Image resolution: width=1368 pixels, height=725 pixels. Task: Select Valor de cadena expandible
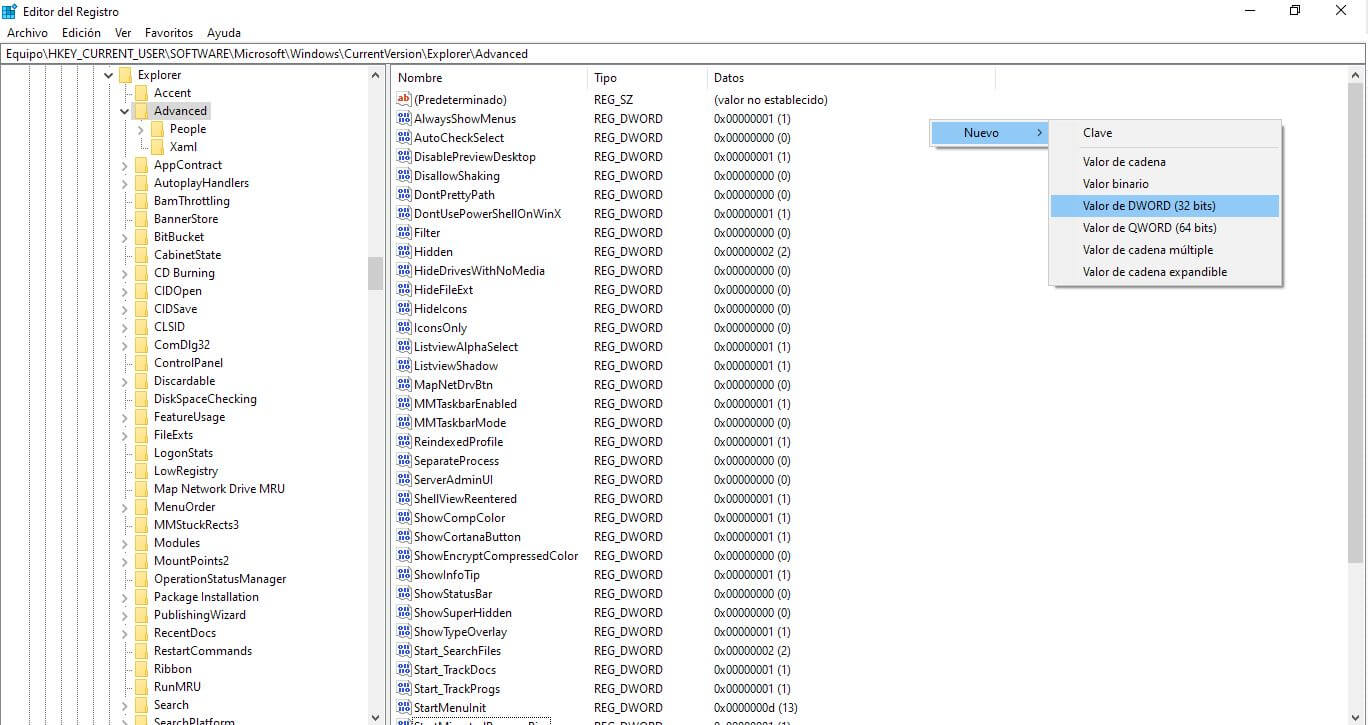pyautogui.click(x=1165, y=272)
